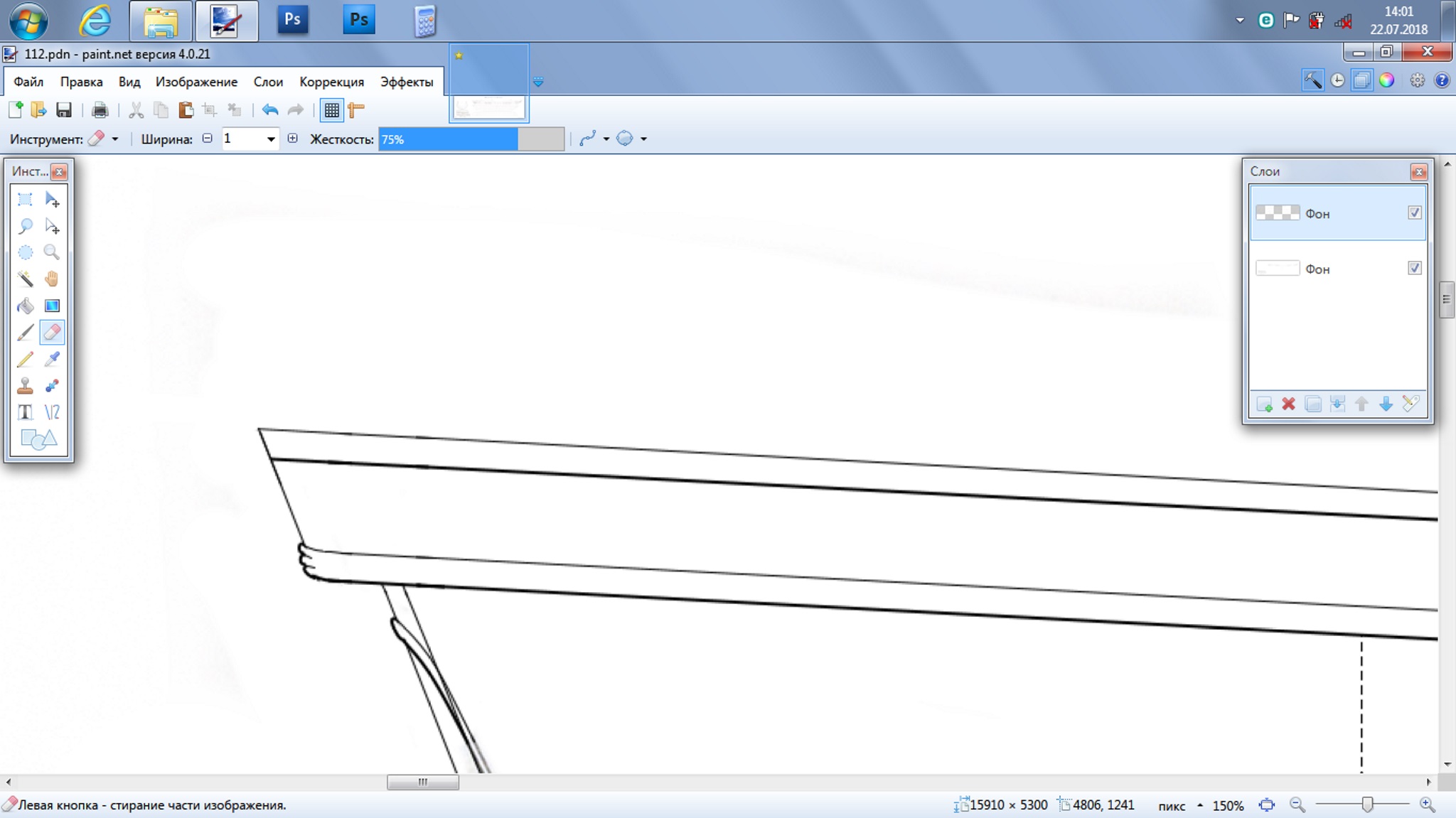Toggle the Colors window button
The width and height of the screenshot is (1456, 818).
pyautogui.click(x=1386, y=80)
